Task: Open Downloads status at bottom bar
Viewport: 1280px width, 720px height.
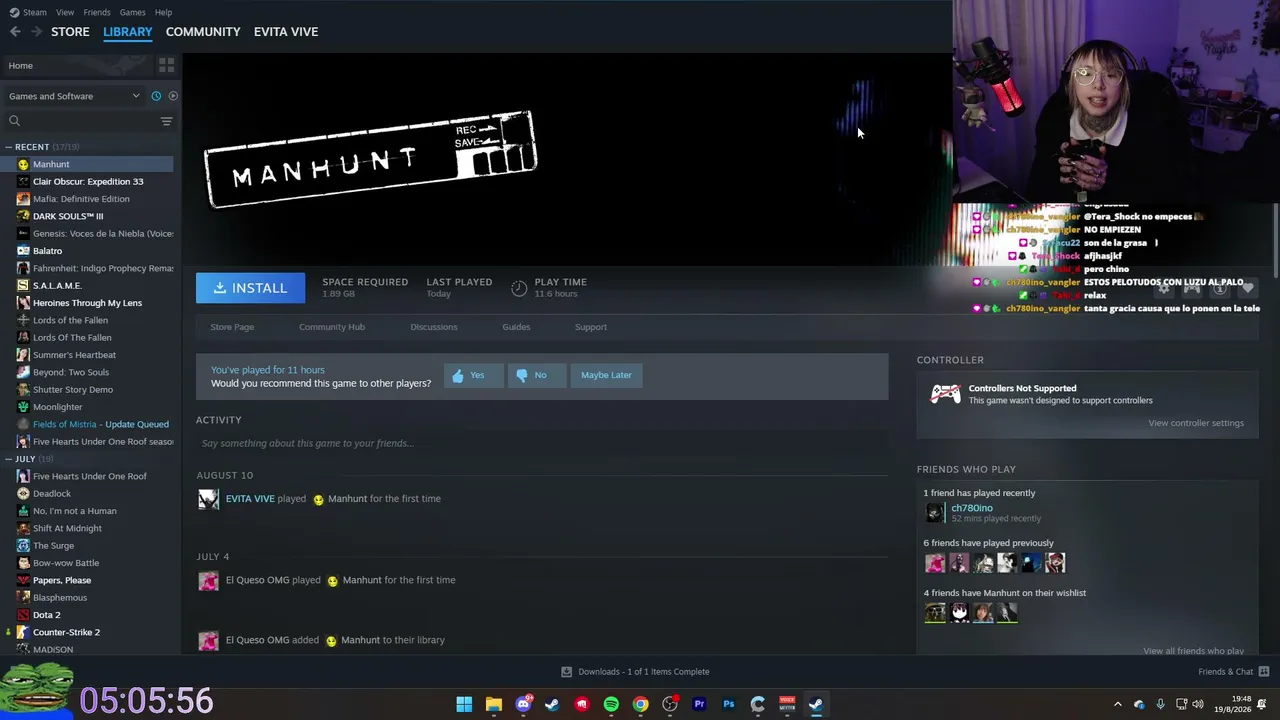Action: (x=635, y=672)
